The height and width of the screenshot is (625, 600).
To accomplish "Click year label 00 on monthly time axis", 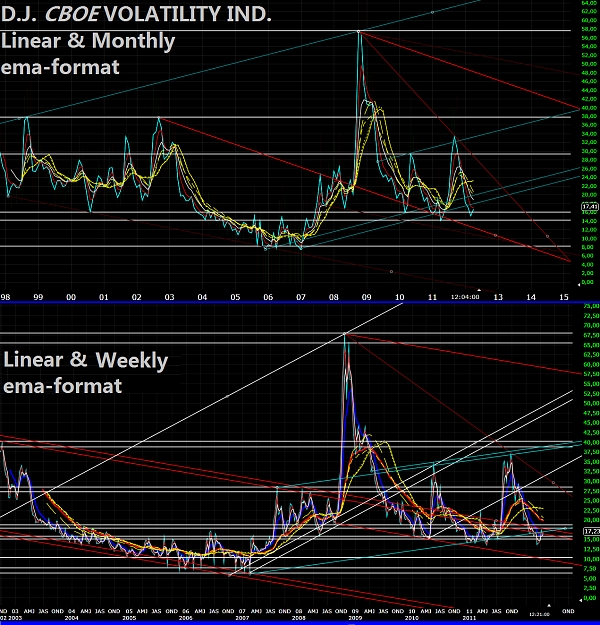I will pyautogui.click(x=71, y=297).
